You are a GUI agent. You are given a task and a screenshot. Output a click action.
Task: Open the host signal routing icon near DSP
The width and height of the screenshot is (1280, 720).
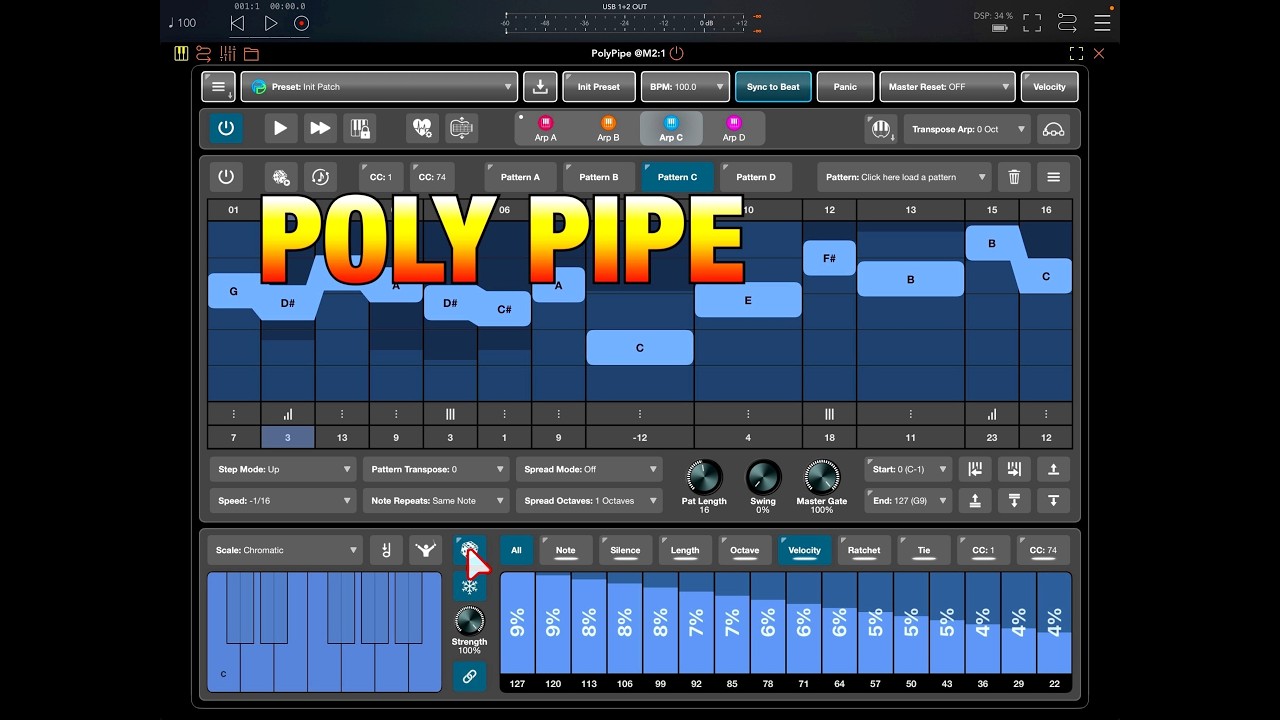tap(1066, 22)
